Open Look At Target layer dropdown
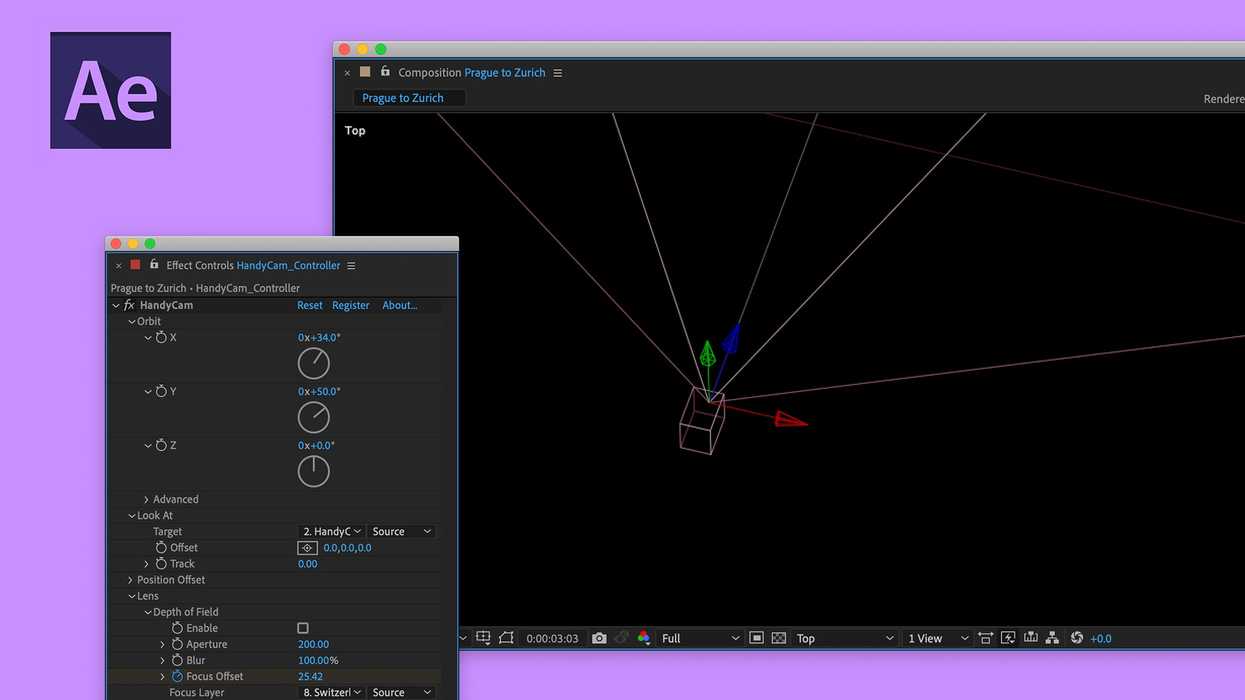The height and width of the screenshot is (700, 1245). pyautogui.click(x=332, y=531)
